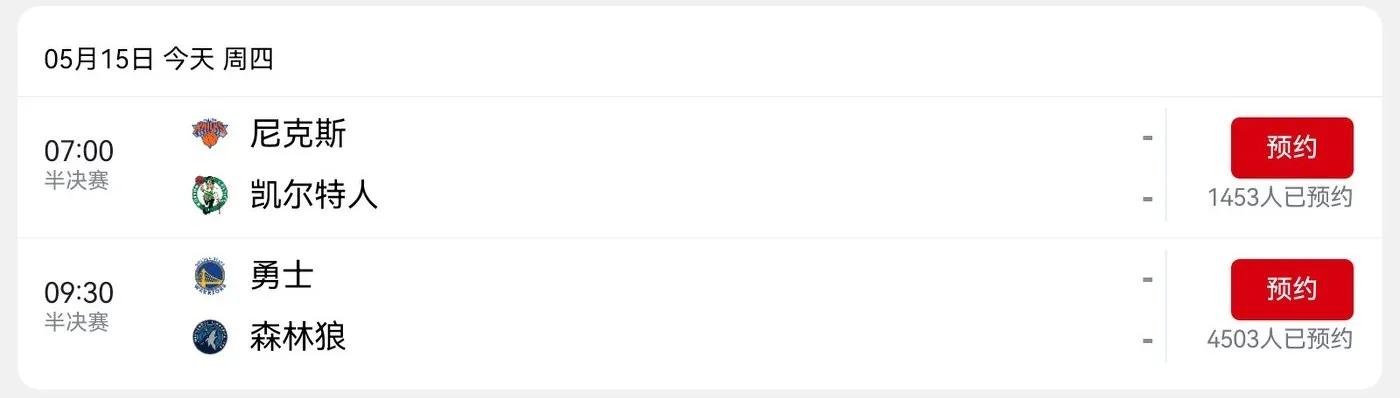
Task: Click the 05月15日 今天 周四 date header
Action: (x=158, y=59)
